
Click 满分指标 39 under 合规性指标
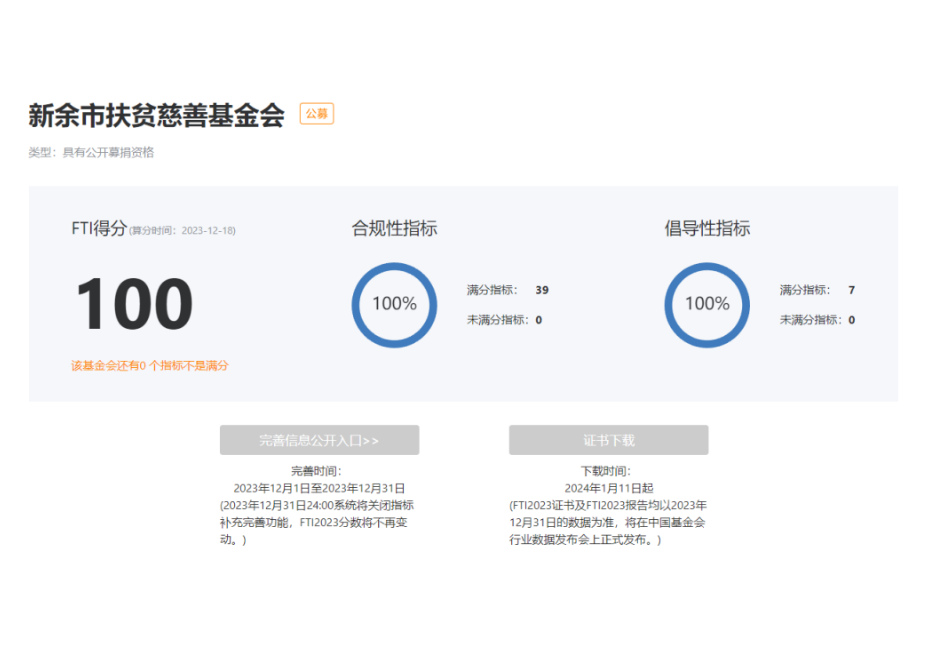tap(507, 290)
